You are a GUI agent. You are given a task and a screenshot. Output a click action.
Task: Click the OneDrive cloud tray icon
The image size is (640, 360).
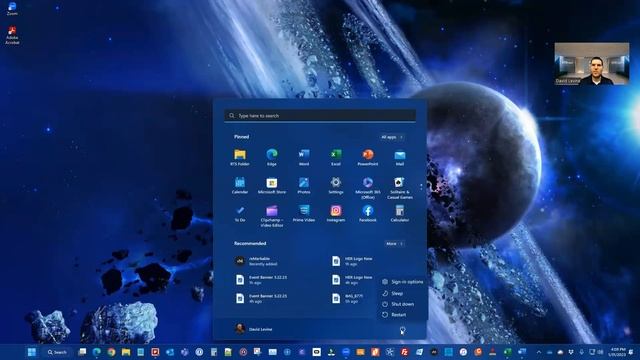coord(560,352)
